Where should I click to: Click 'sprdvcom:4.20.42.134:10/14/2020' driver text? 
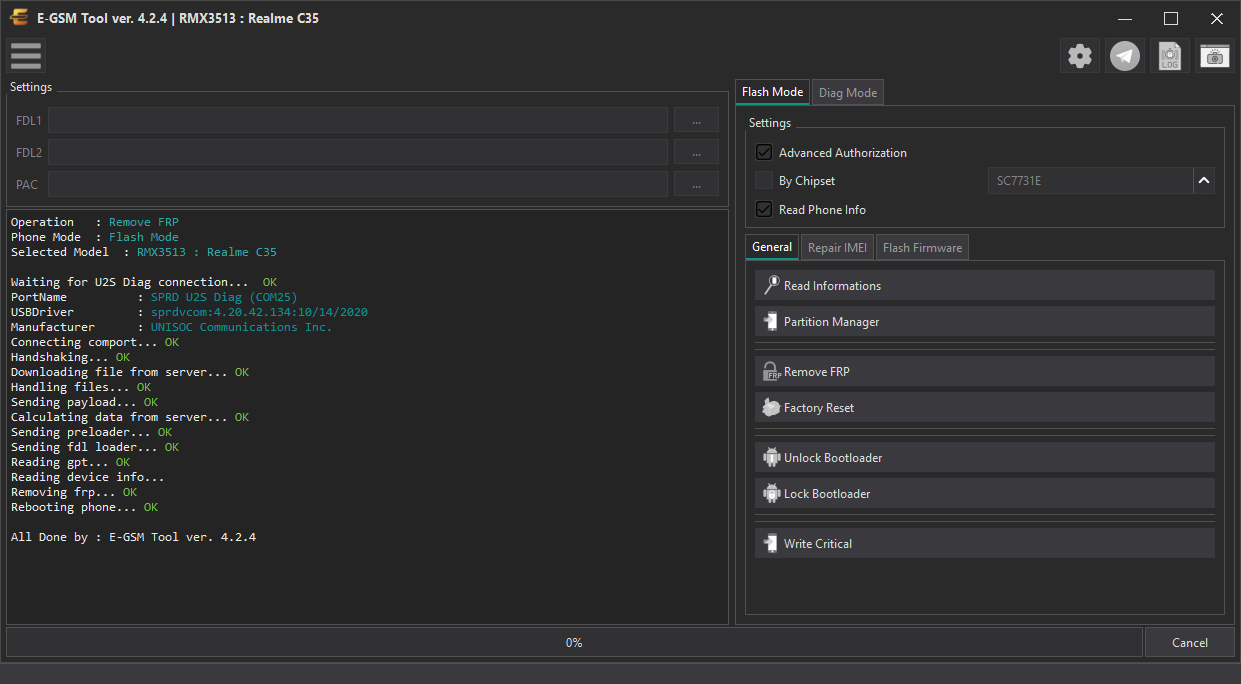259,312
